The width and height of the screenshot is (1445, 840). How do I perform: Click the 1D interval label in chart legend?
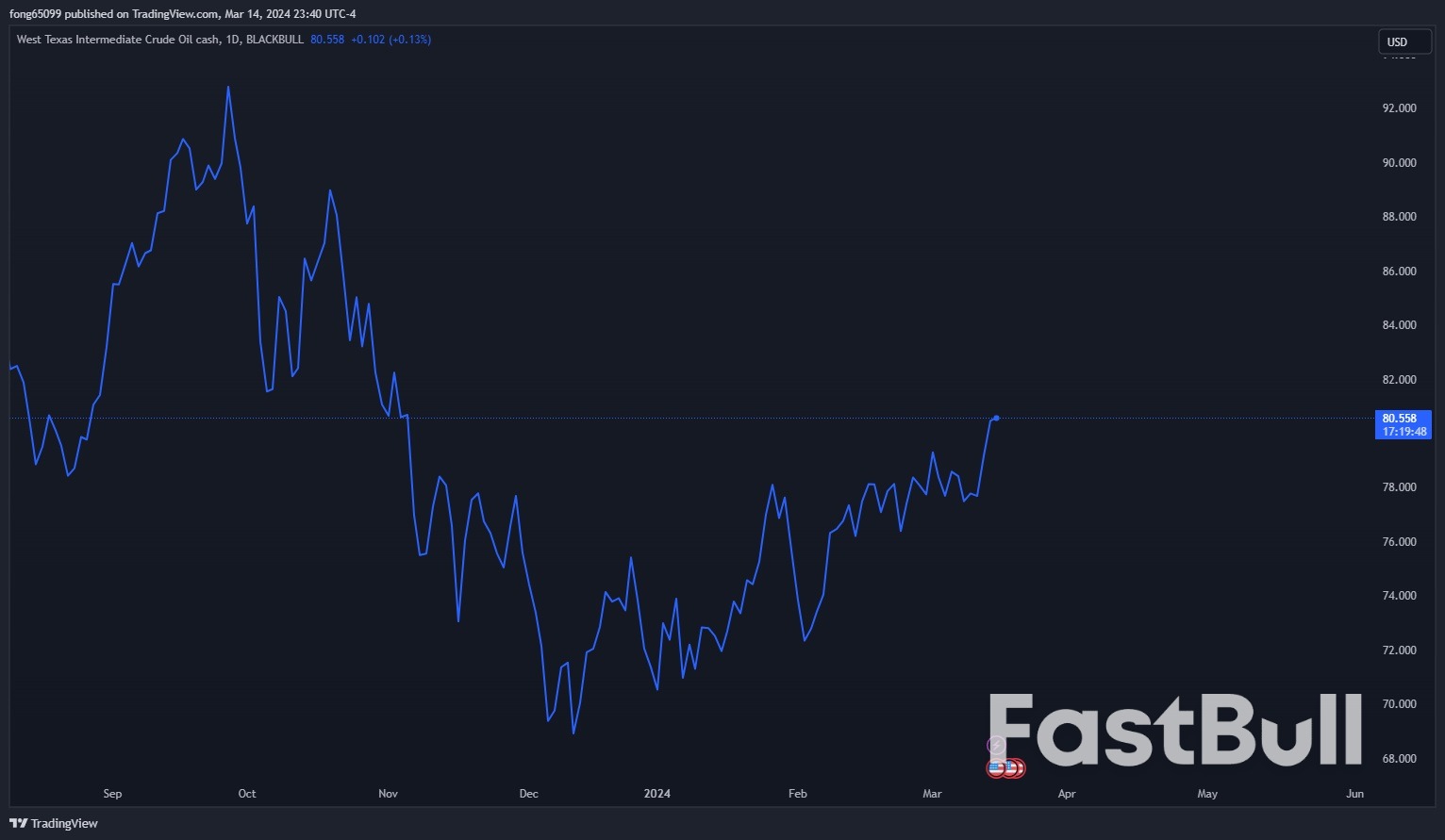pyautogui.click(x=232, y=40)
